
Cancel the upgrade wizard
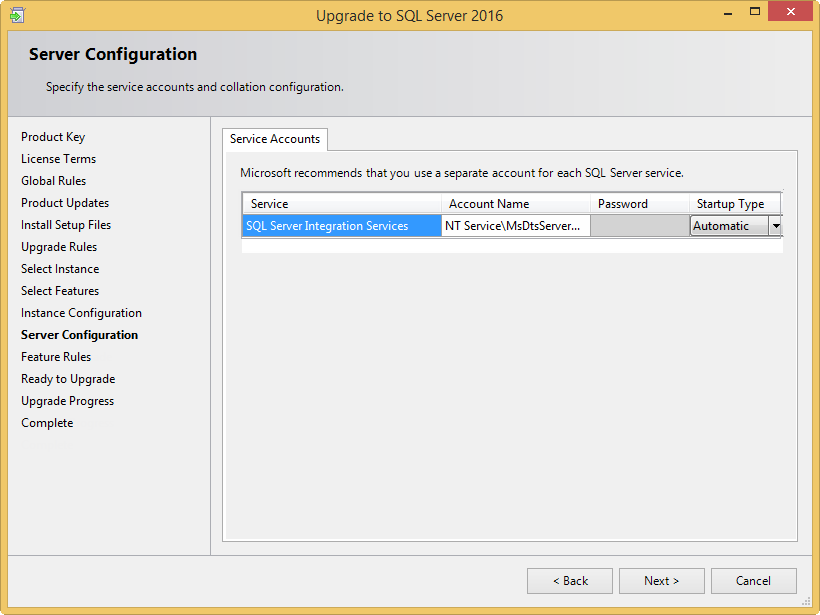tap(754, 581)
